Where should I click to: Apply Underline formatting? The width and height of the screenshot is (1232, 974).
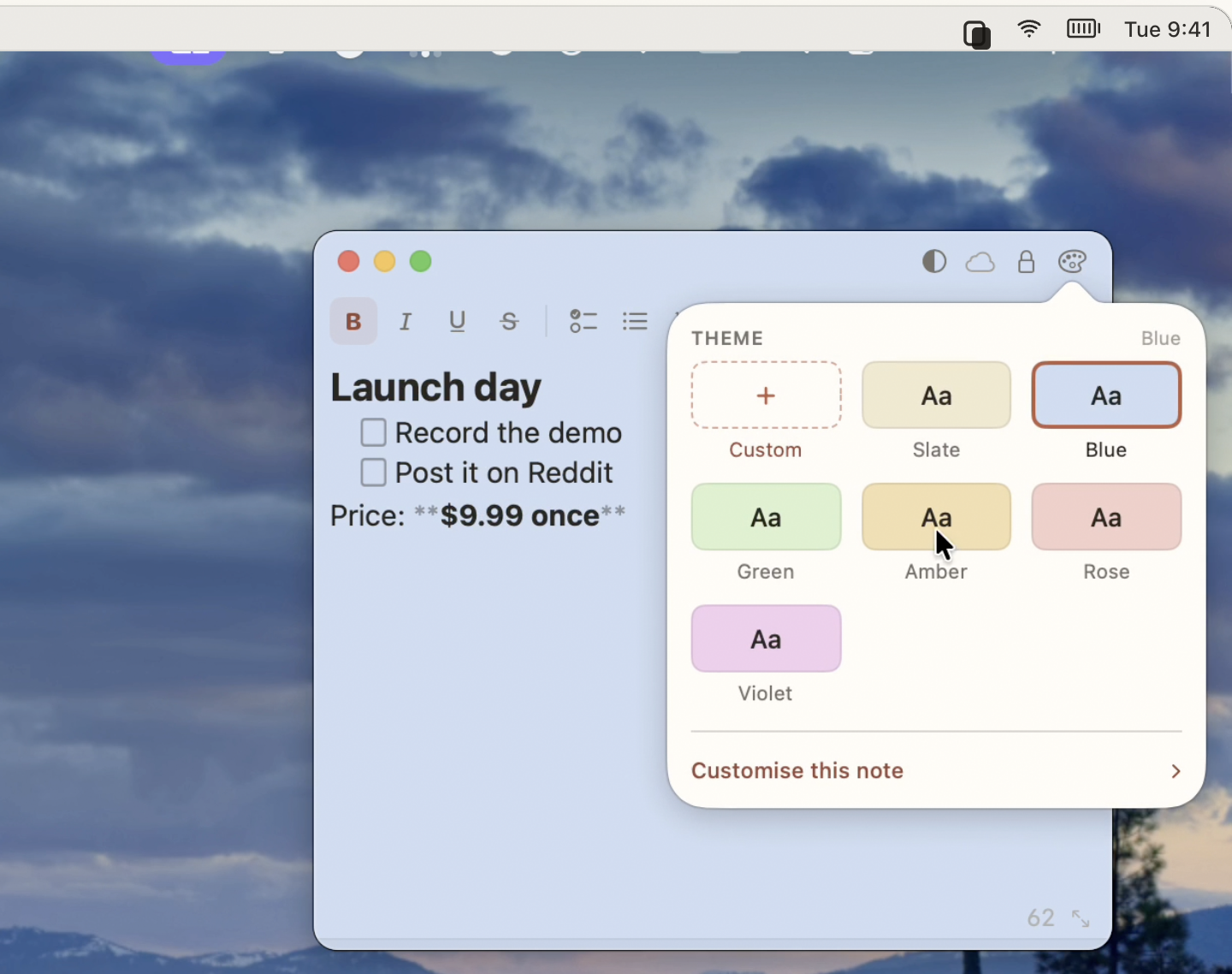[x=458, y=321]
